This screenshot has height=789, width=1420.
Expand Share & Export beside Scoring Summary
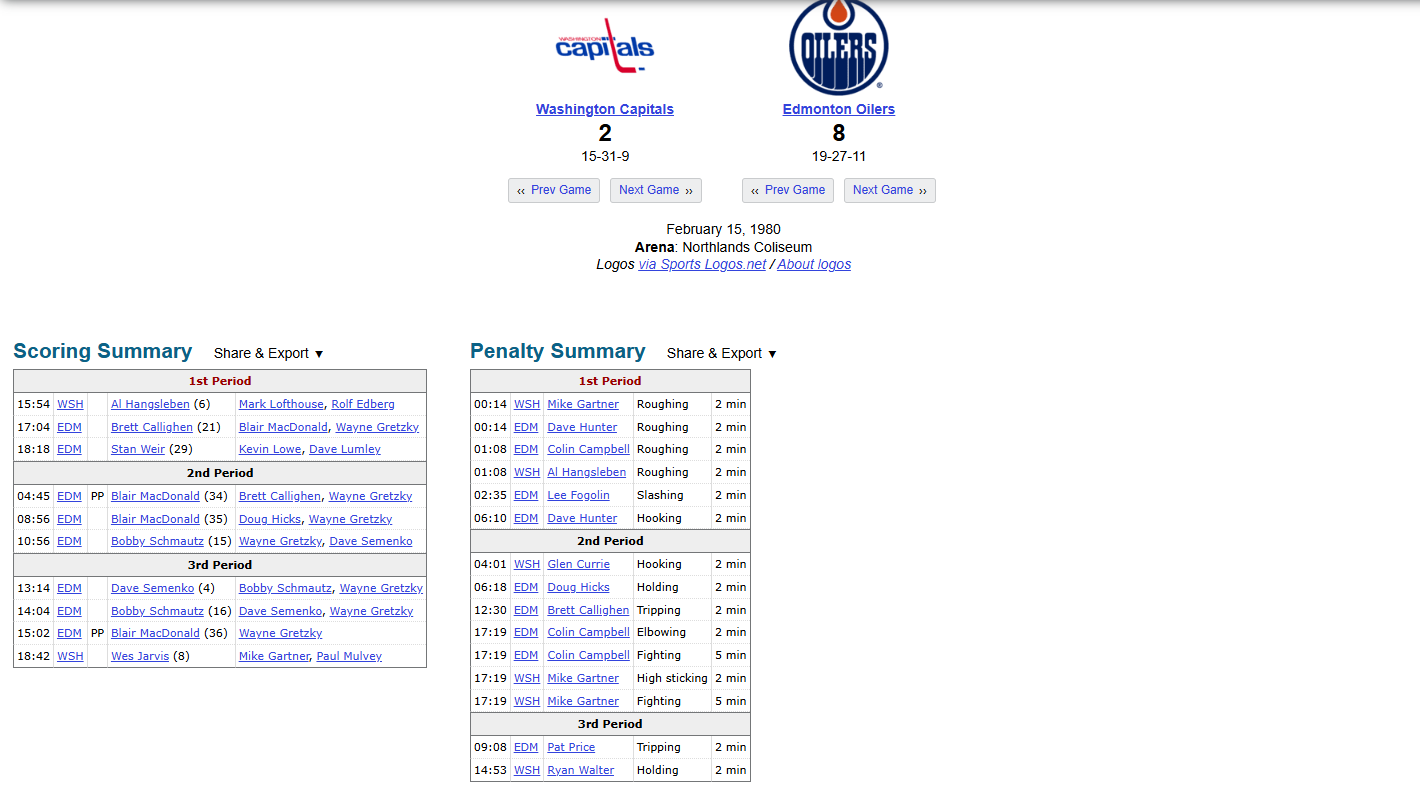click(269, 353)
